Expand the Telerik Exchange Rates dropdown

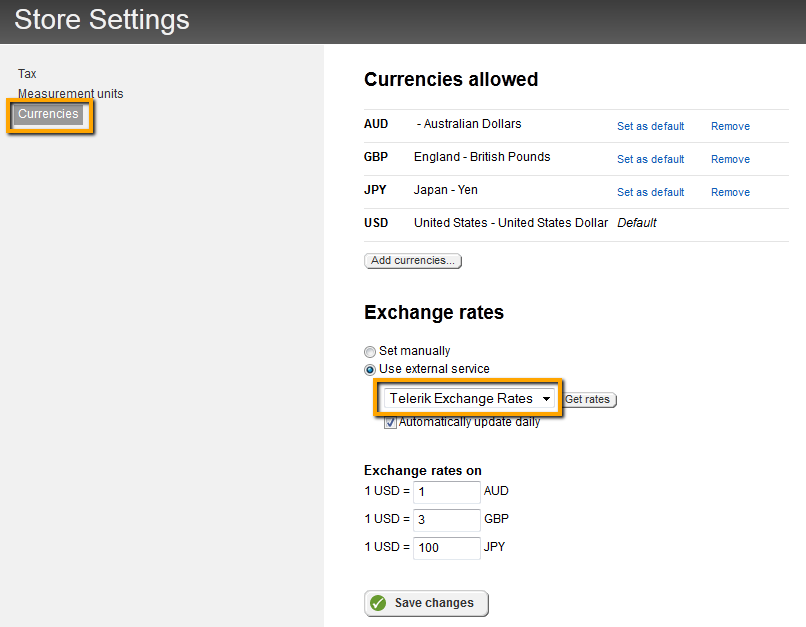469,399
